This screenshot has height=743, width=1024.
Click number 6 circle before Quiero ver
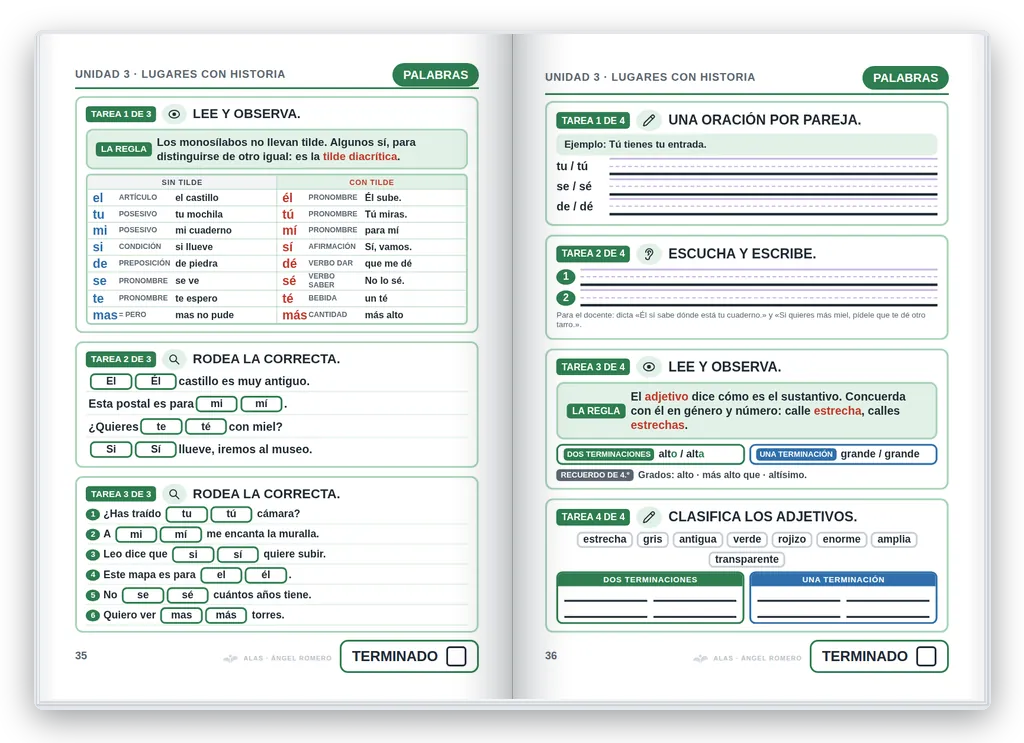pyautogui.click(x=93, y=616)
